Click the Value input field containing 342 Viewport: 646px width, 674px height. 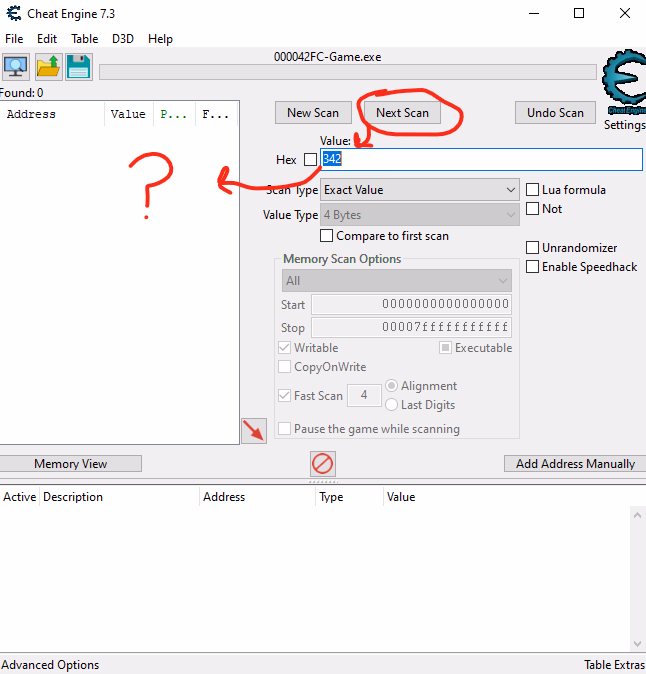pos(481,159)
